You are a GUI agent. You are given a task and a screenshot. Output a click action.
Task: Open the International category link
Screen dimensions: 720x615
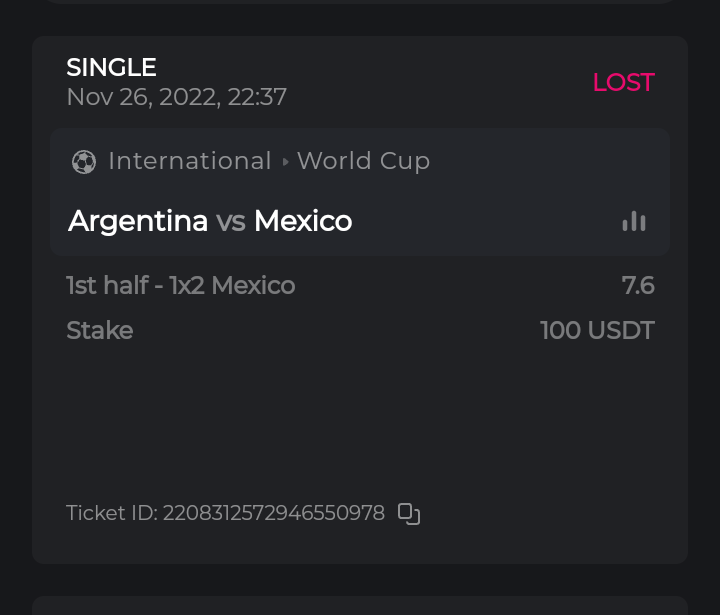point(190,161)
